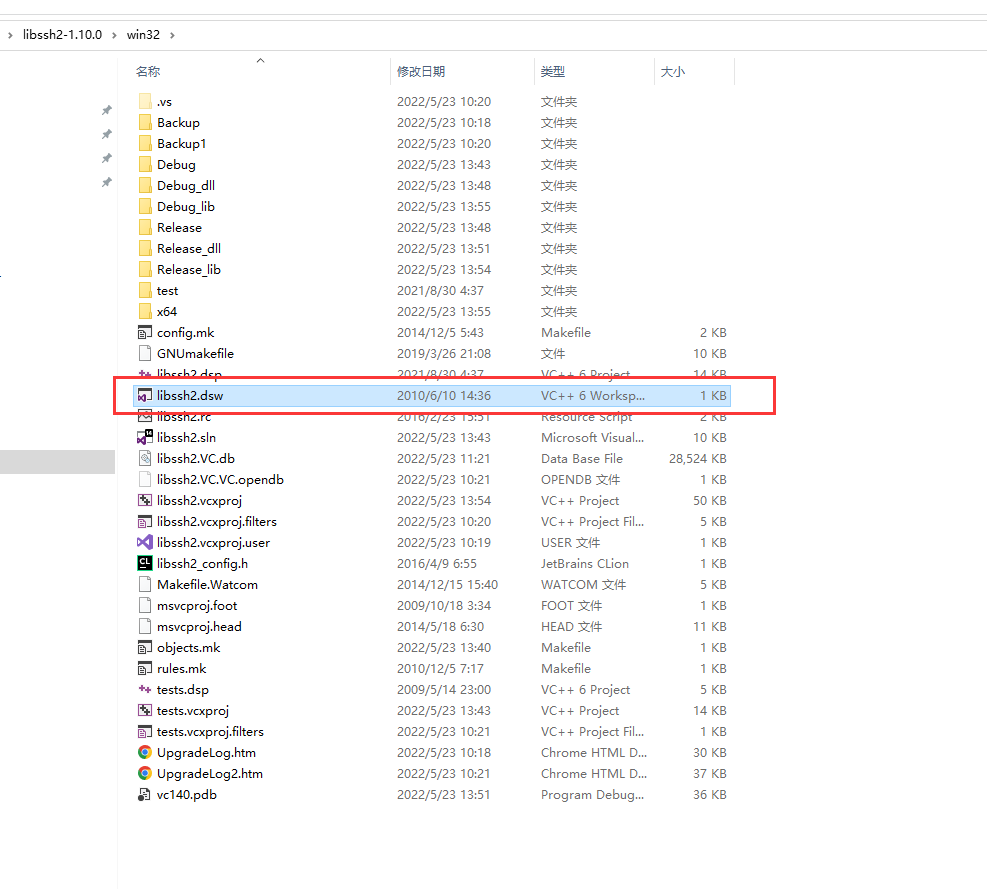Open the UpgradeLog.htm Chrome HTML document
987x889 pixels.
pos(199,752)
